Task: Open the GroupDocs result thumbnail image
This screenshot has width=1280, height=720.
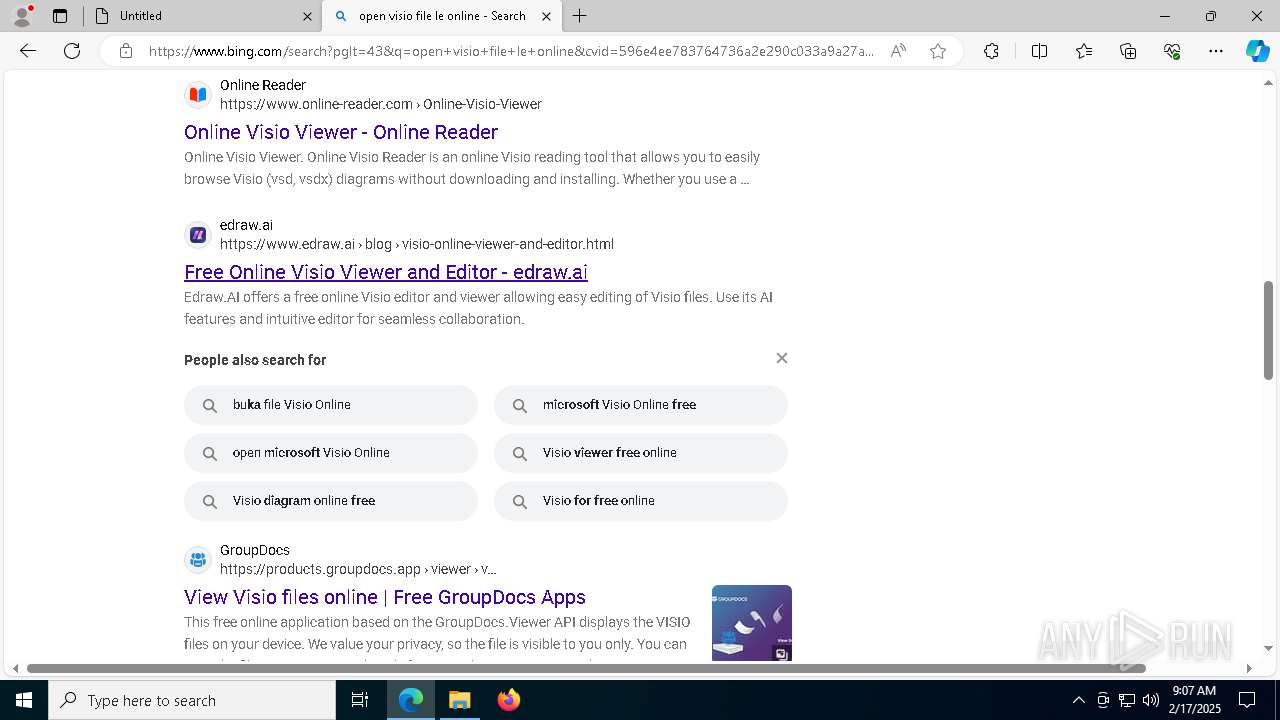Action: click(752, 623)
